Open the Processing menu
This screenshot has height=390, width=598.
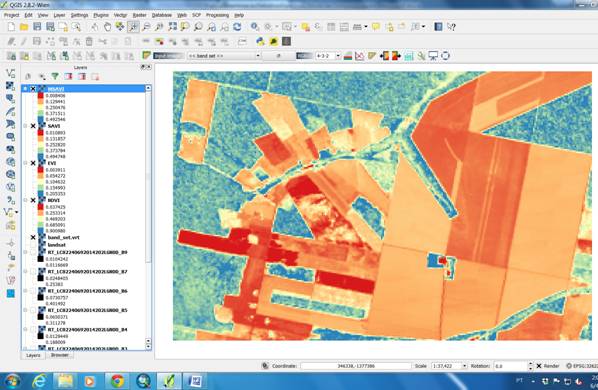click(x=217, y=15)
